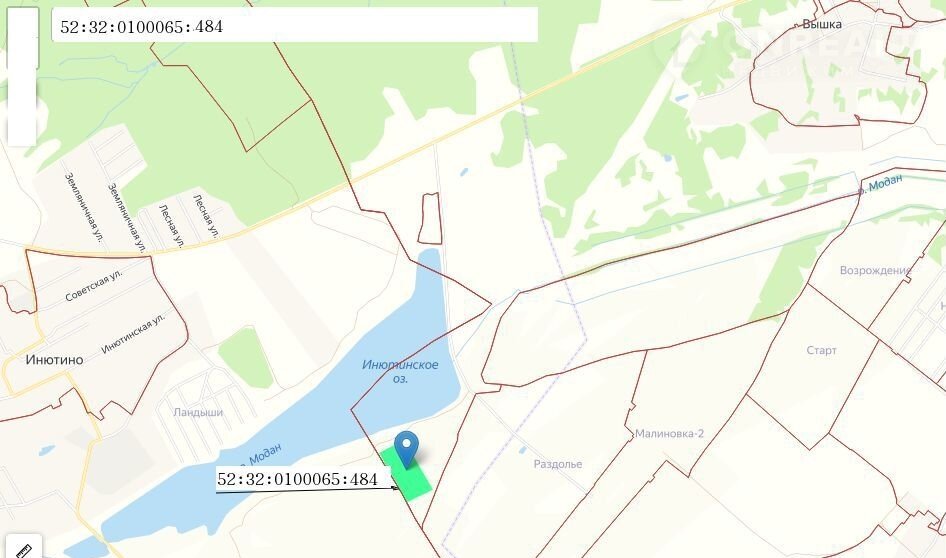The image size is (946, 558).
Task: Click the blue location pin marker
Action: [x=407, y=449]
